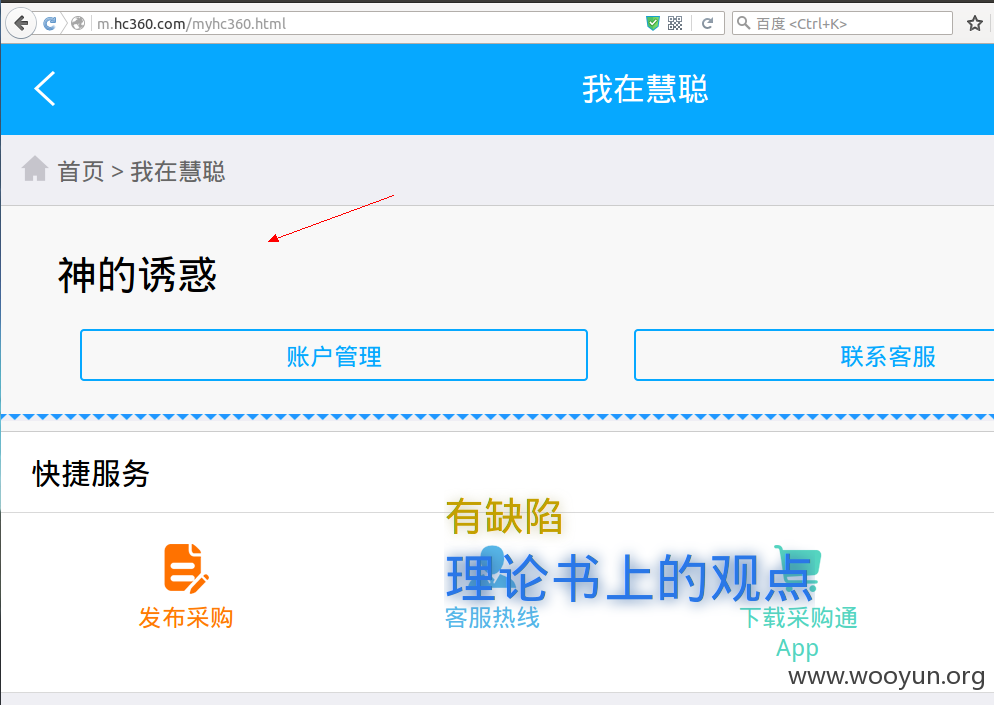
Task: Click the 首页 breadcrumb link
Action: [81, 171]
